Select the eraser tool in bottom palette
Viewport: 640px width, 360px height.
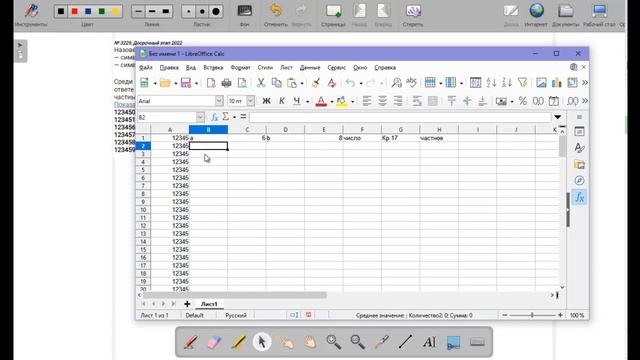click(x=214, y=342)
